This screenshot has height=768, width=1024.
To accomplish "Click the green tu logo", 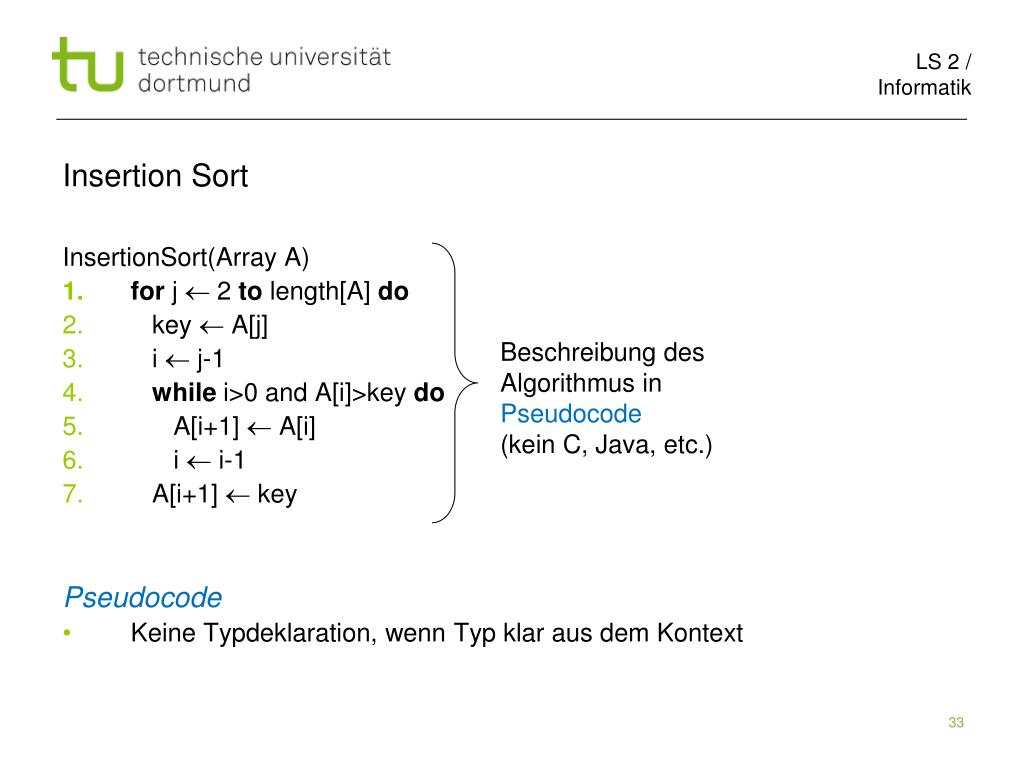I will click(88, 64).
